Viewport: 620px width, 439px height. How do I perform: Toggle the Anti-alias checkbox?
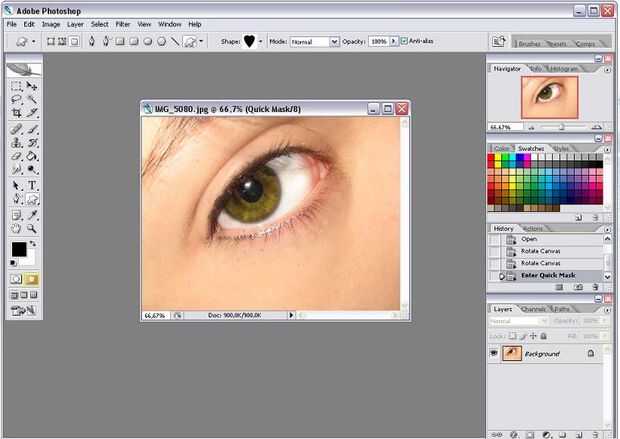tap(404, 41)
